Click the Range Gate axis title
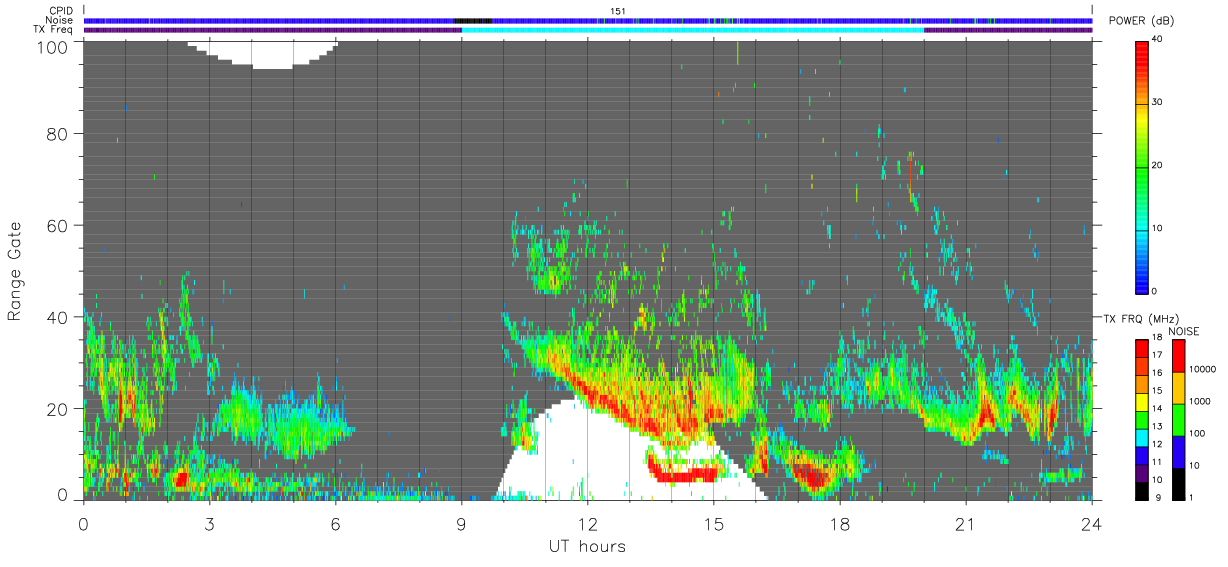 click(x=15, y=271)
